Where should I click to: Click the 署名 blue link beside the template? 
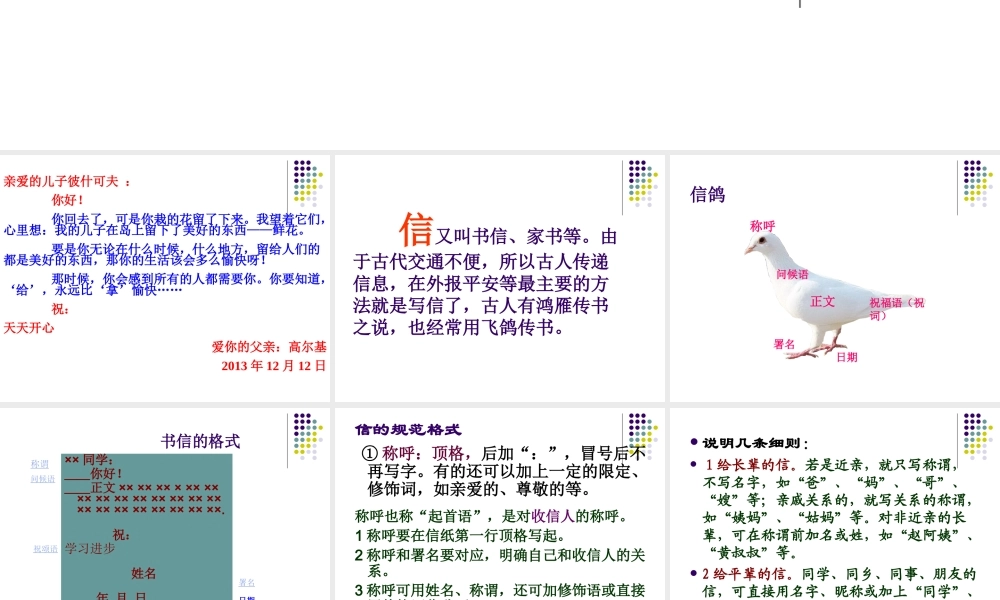tap(246, 582)
